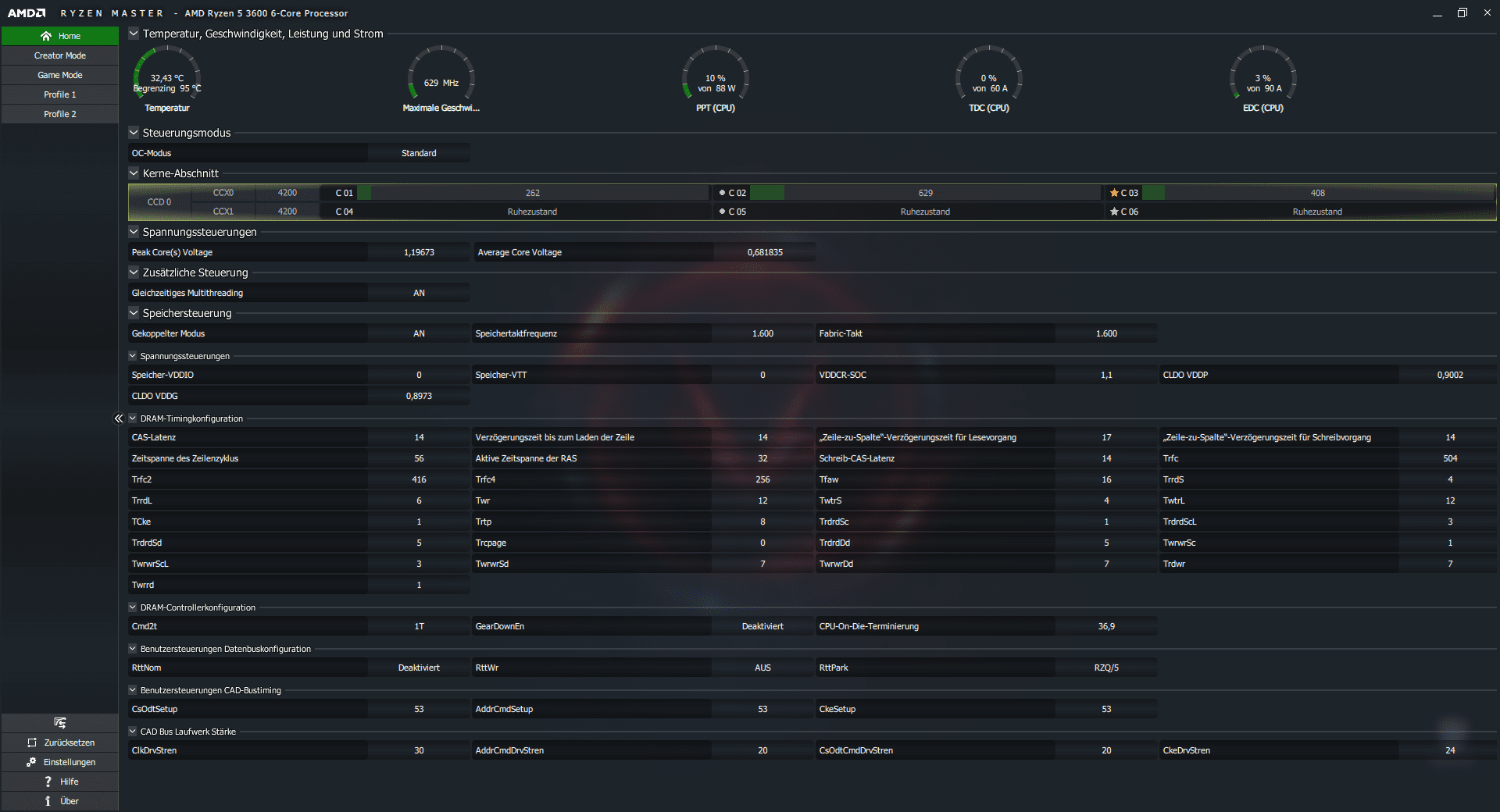Collapse the CAD Bus Laufwerk Stärke subsection
Screen dimensions: 1500x812
coord(133,732)
